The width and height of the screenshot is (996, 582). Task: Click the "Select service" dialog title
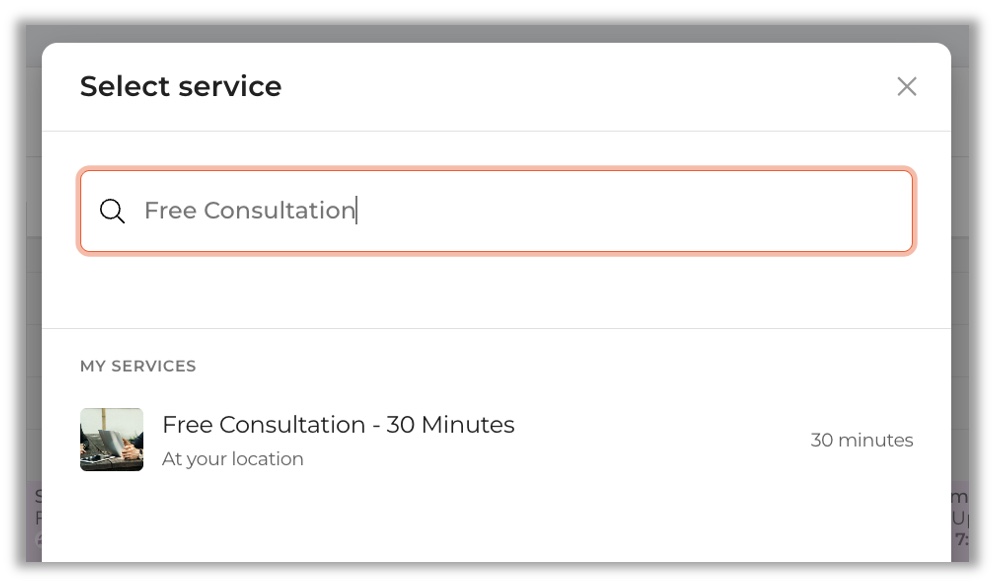pyautogui.click(x=181, y=87)
